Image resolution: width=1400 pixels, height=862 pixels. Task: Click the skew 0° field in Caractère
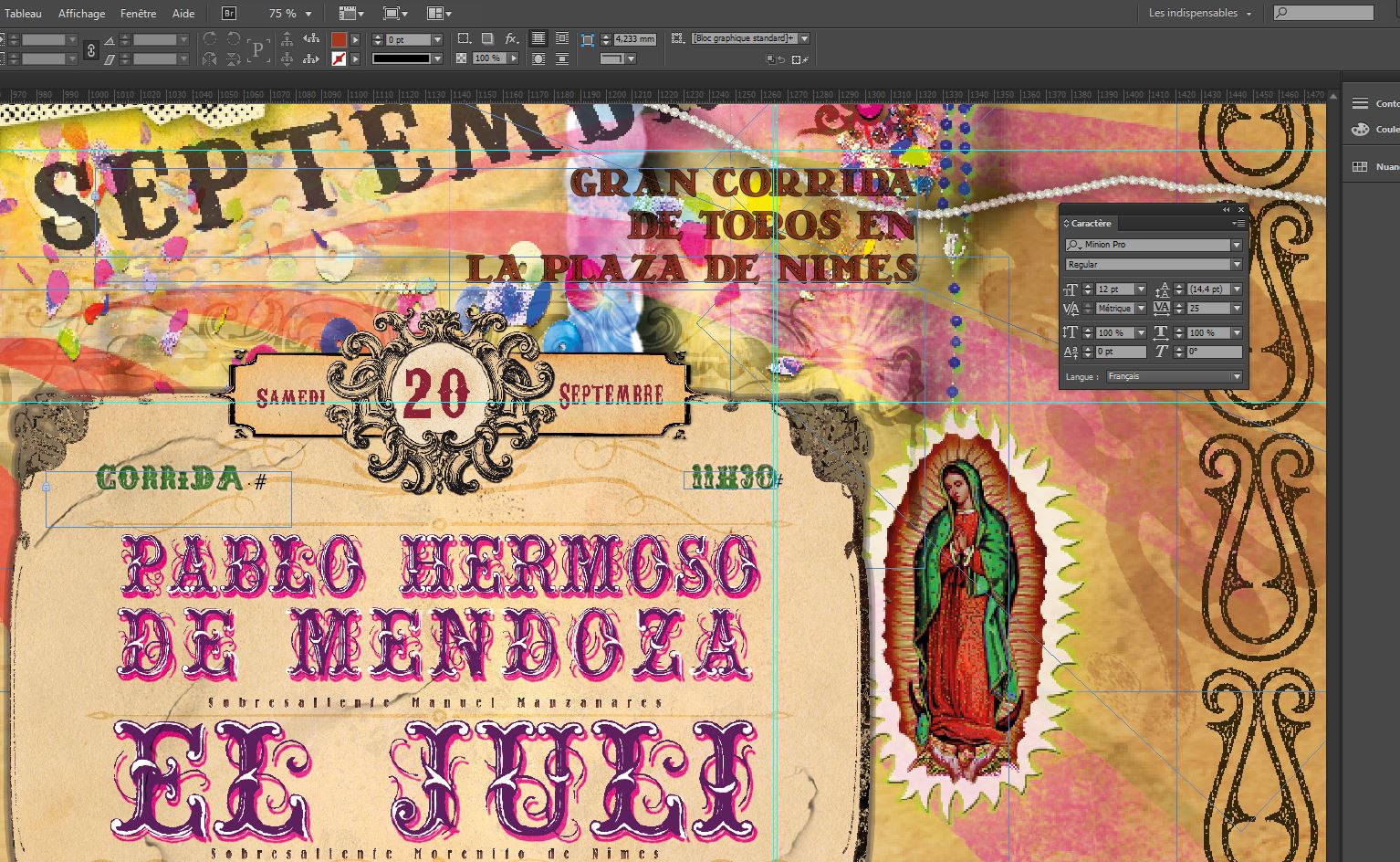click(x=1214, y=352)
